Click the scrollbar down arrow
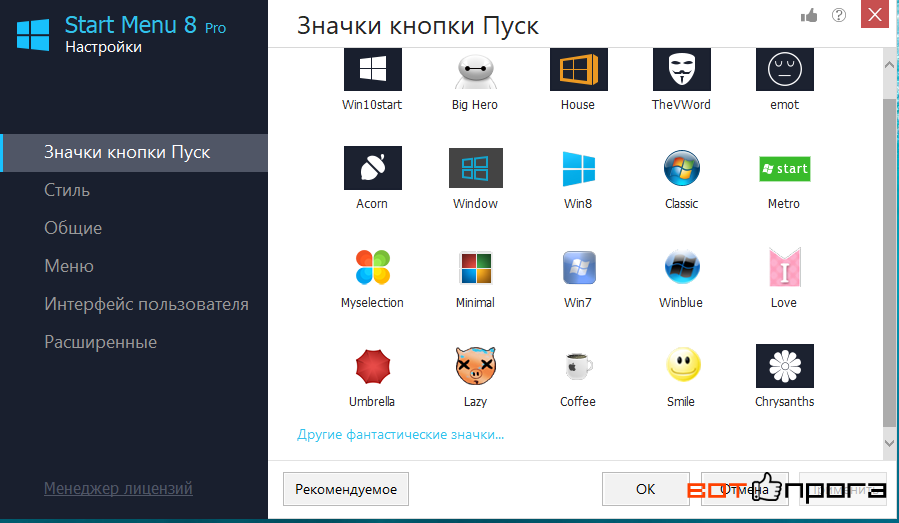 click(x=889, y=443)
